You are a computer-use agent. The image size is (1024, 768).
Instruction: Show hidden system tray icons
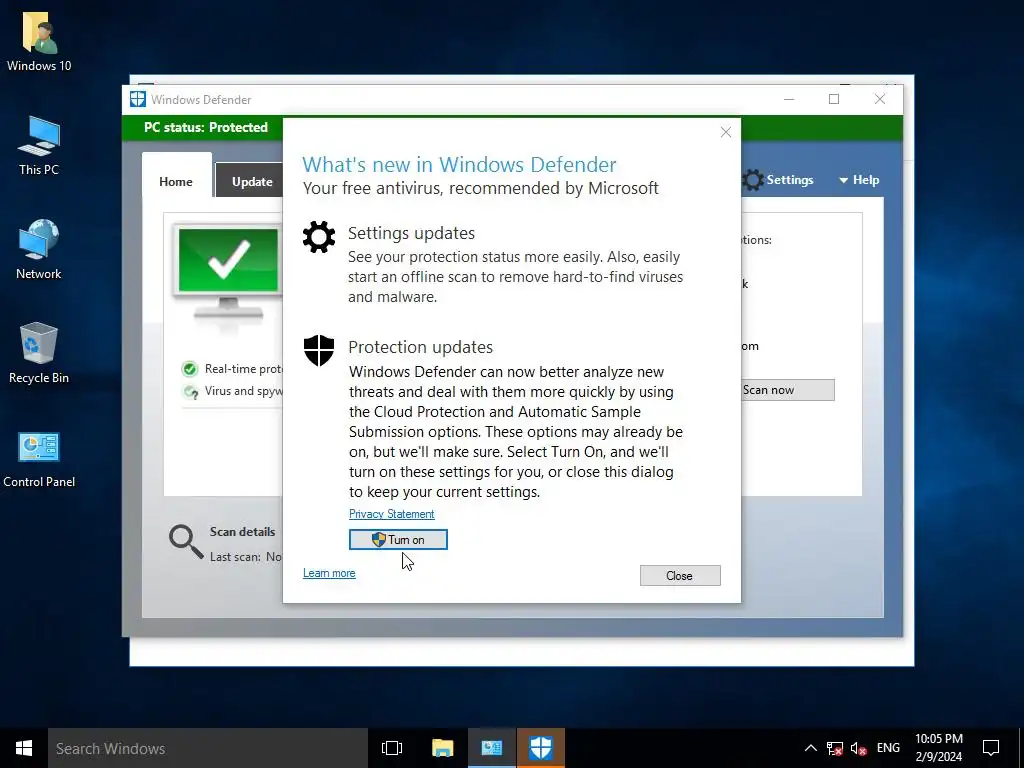coord(810,748)
